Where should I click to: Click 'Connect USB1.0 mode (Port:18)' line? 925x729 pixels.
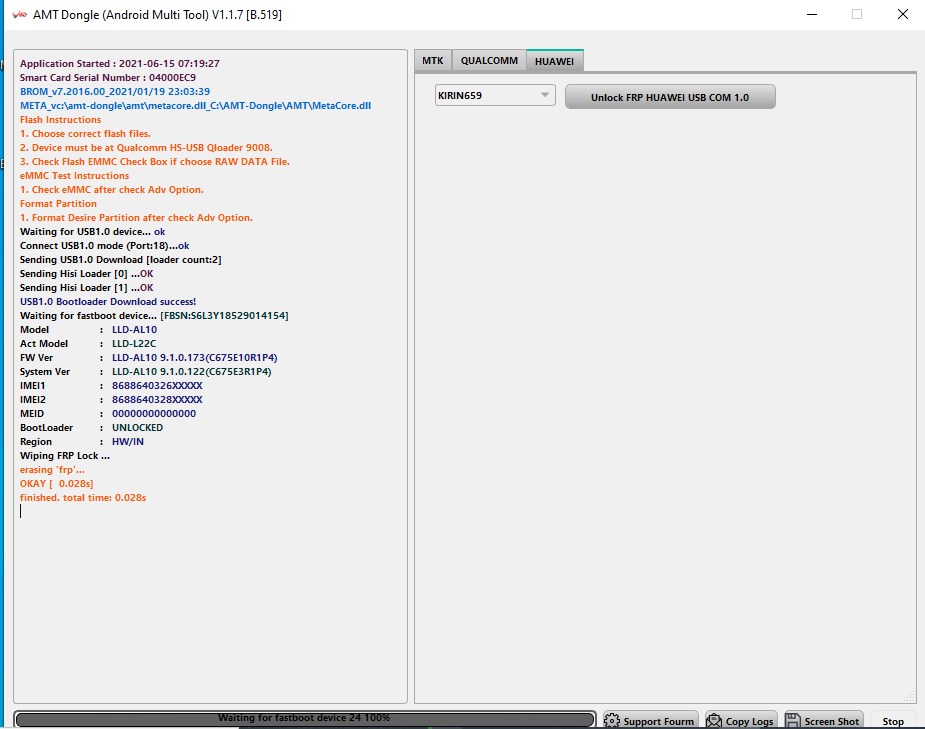click(x=104, y=246)
